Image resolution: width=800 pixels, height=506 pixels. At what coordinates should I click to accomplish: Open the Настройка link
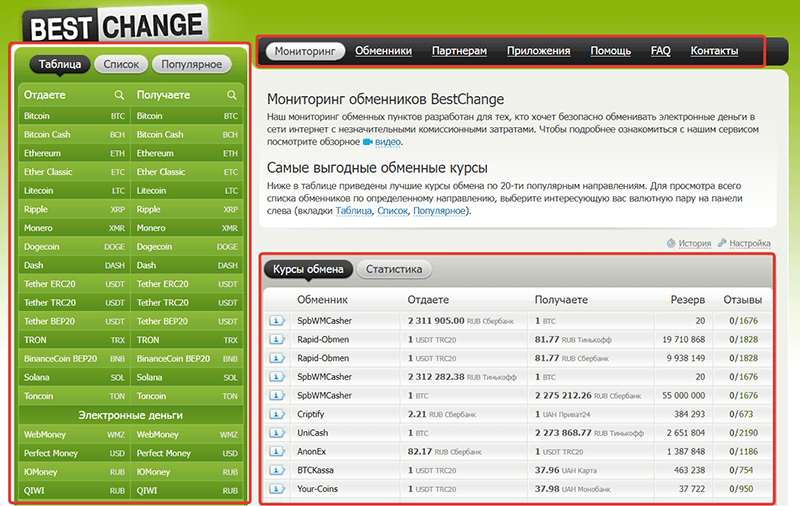750,243
